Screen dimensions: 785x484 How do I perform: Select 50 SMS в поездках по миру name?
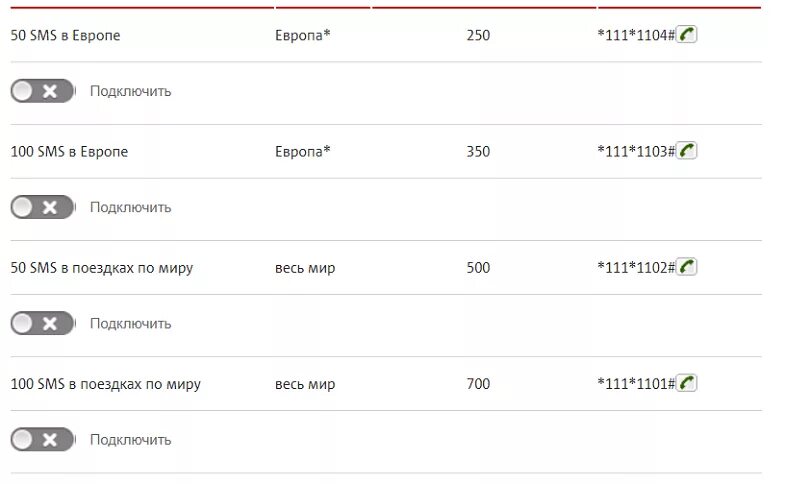pyautogui.click(x=102, y=268)
